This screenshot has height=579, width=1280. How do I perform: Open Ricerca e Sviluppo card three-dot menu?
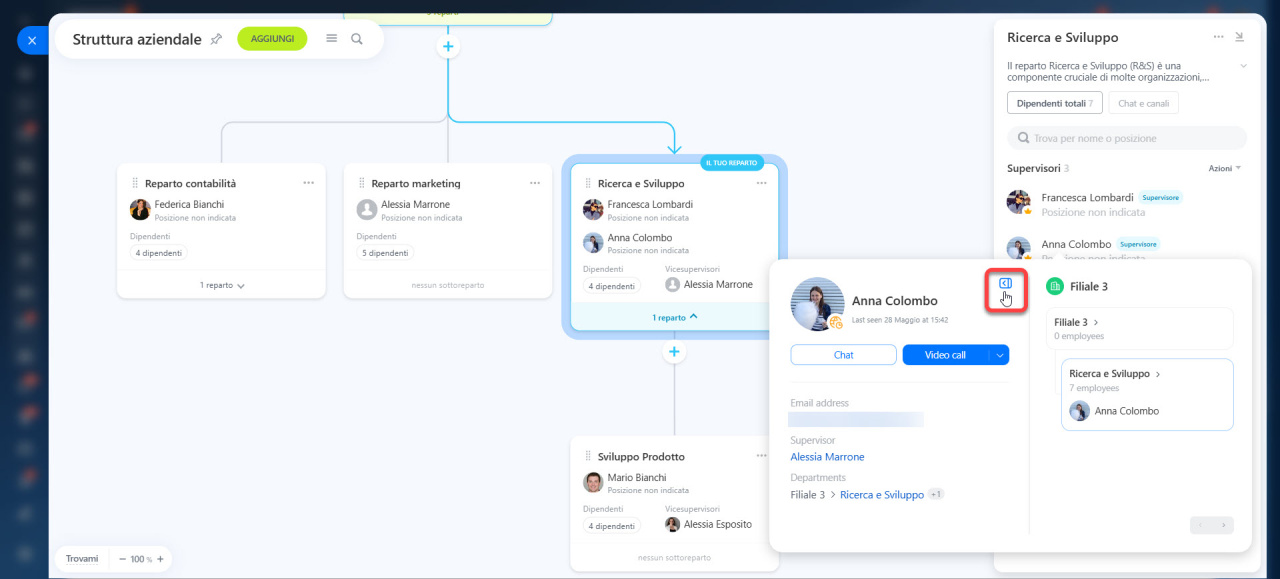point(762,183)
